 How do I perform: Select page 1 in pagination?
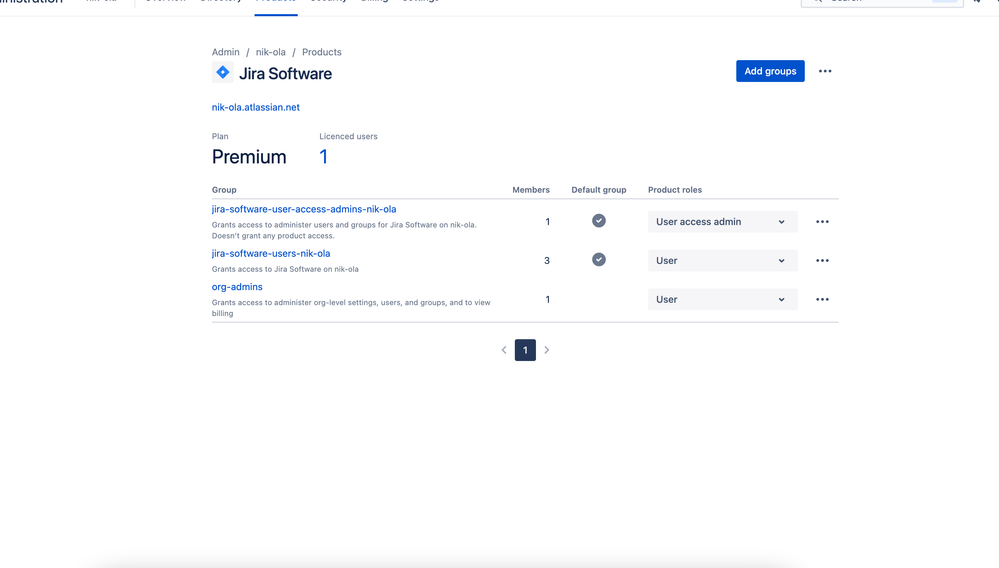point(525,350)
